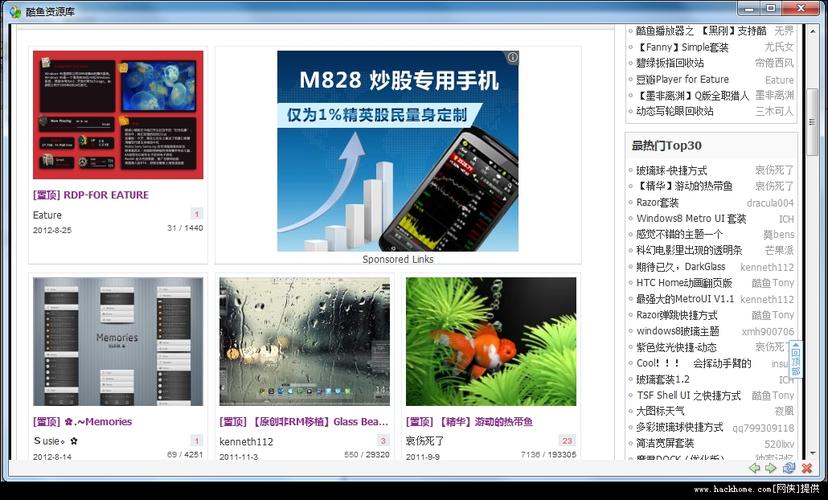The height and width of the screenshot is (500, 828).
Task: Open 慧绿扳指回收站 list entry
Action: coord(670,63)
